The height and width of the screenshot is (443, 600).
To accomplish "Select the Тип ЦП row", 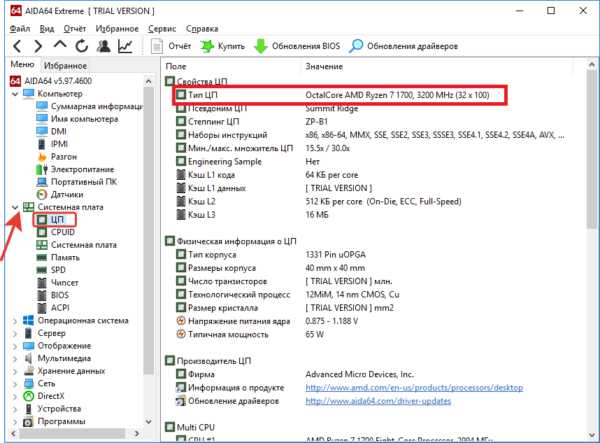I will coord(340,95).
